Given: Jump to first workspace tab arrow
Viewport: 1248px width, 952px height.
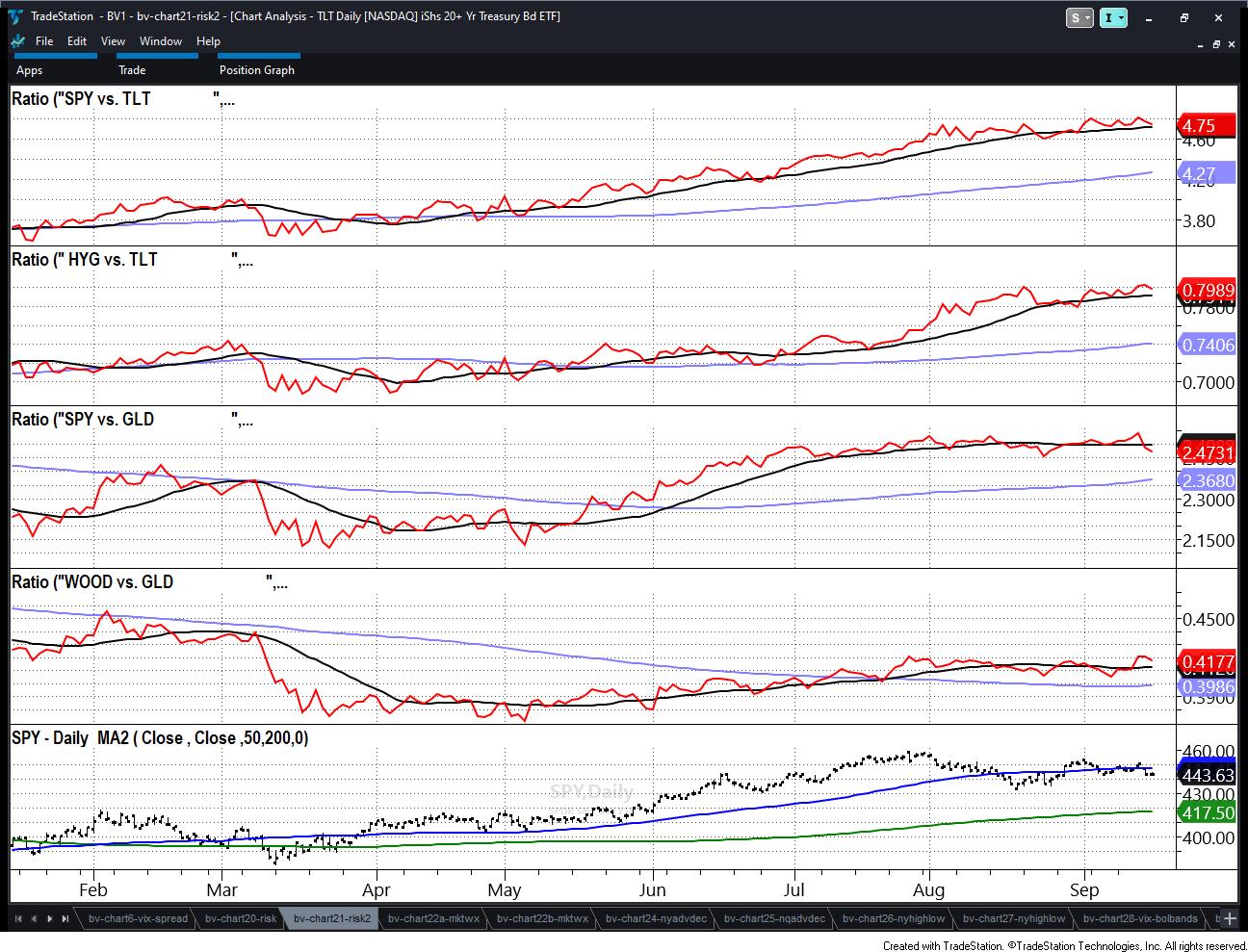Looking at the screenshot, I should pos(20,918).
